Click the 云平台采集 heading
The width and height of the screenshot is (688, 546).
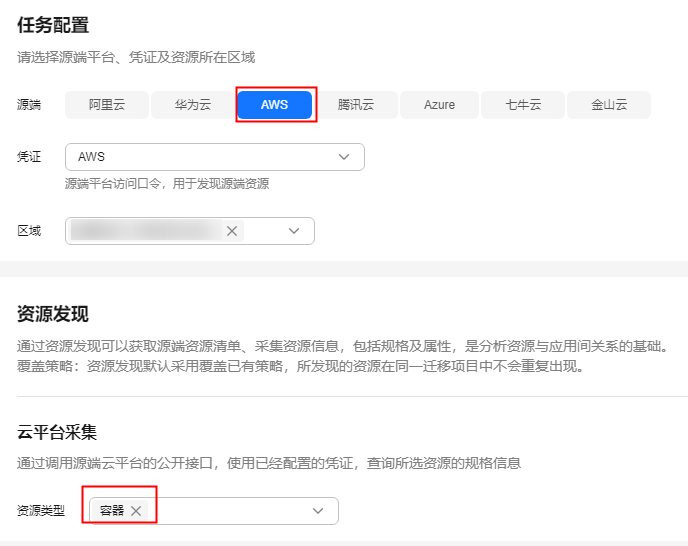[57, 433]
